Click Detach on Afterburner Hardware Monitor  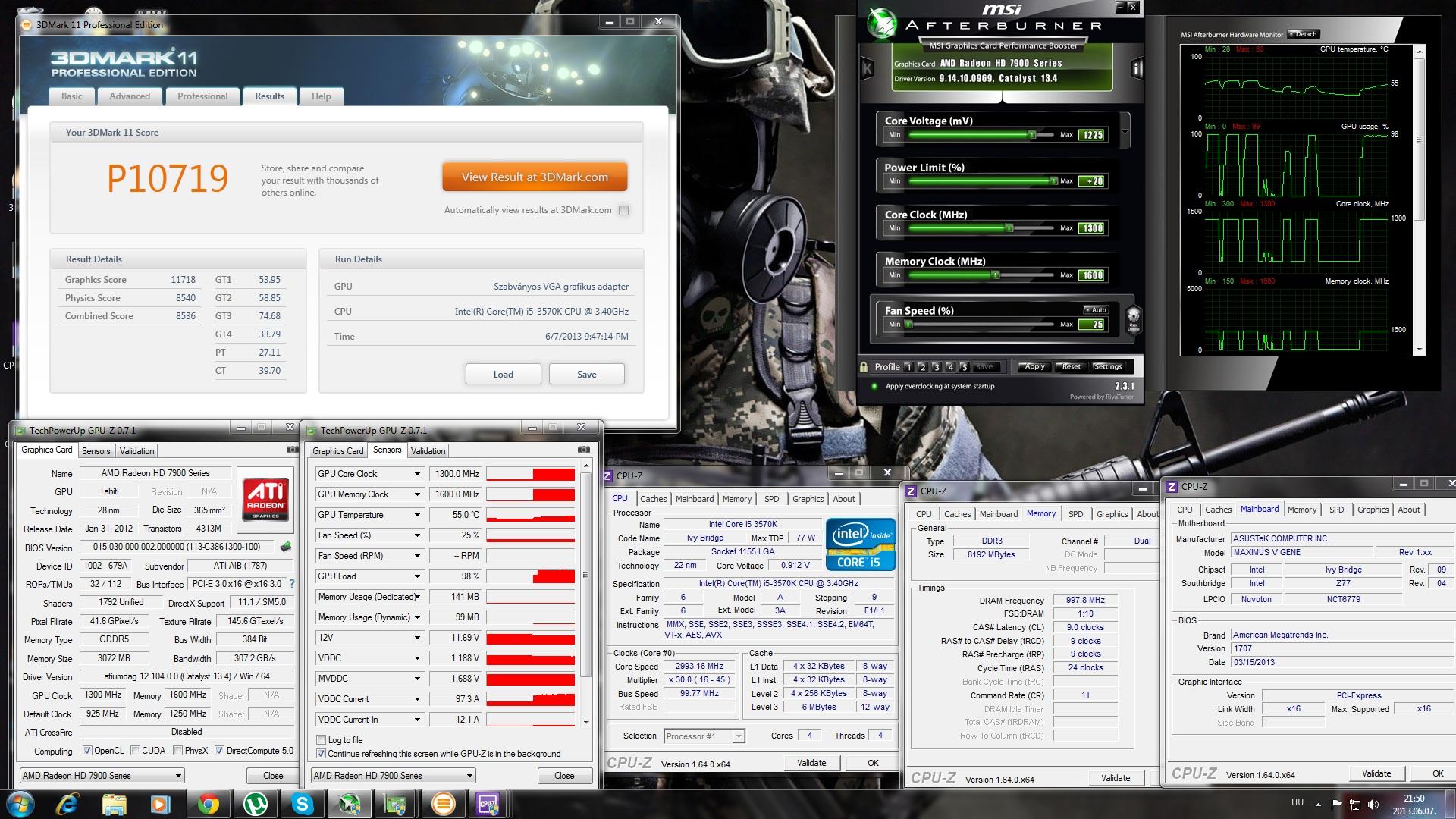click(x=1304, y=34)
